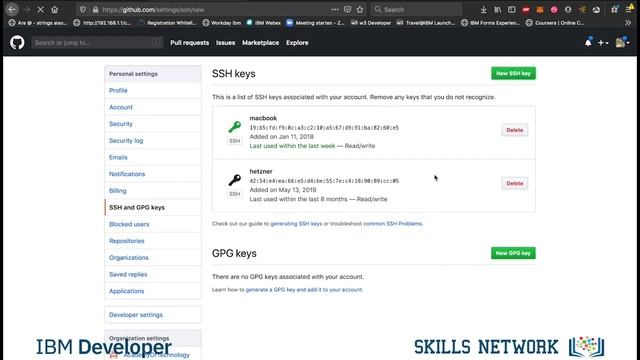Open the 'IBM Forms Experien...' bookmark
This screenshot has width=640, height=360.
491,23
